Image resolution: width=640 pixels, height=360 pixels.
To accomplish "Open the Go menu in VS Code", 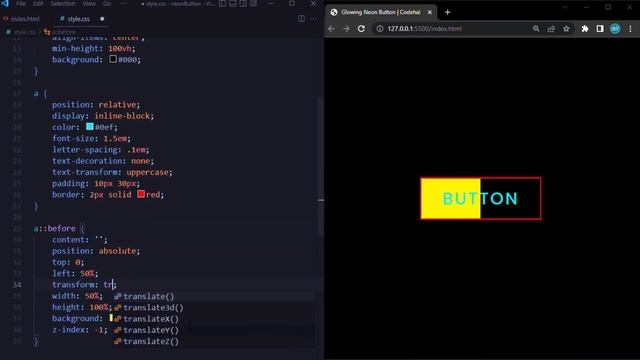I will point(107,4).
